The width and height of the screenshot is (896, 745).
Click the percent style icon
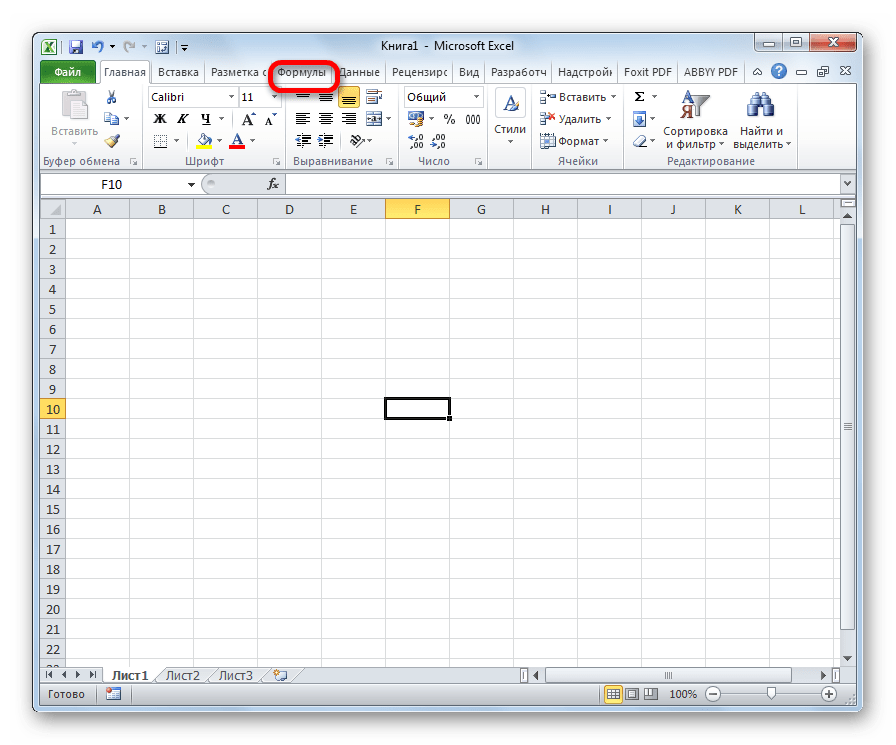pos(449,119)
